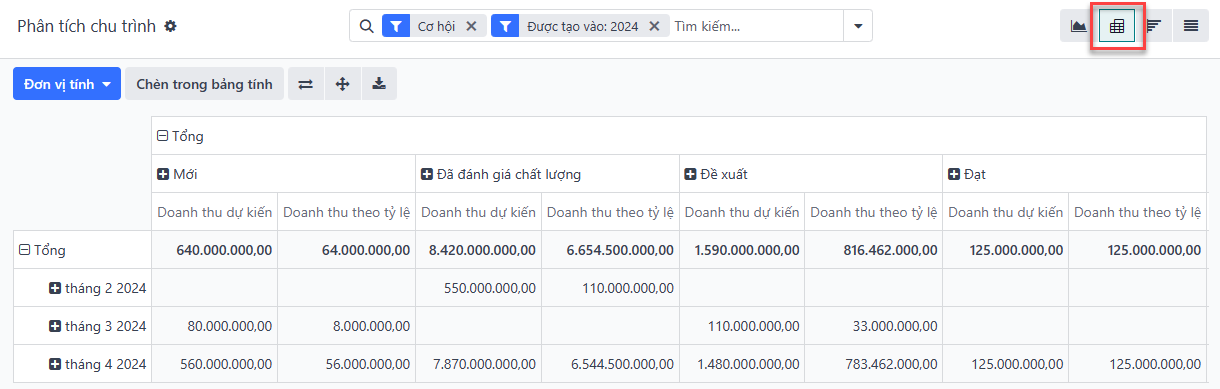Image resolution: width=1220 pixels, height=389 pixels.
Task: Expand the Đề xuất column group
Action: click(716, 174)
